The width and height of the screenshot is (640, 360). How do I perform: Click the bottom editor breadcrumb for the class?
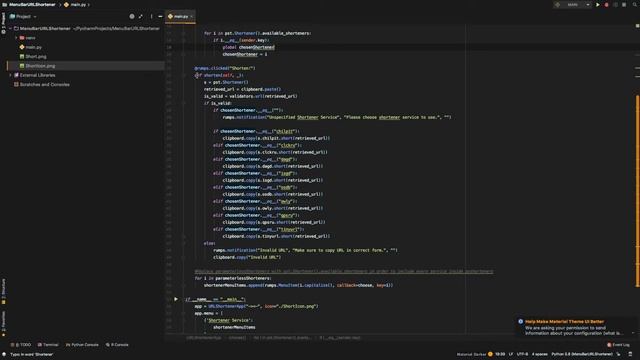point(204,338)
